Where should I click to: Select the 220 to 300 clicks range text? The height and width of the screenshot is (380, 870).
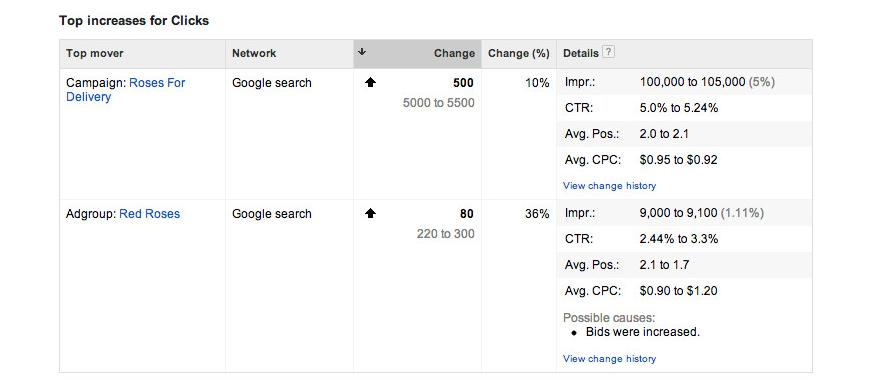[446, 234]
